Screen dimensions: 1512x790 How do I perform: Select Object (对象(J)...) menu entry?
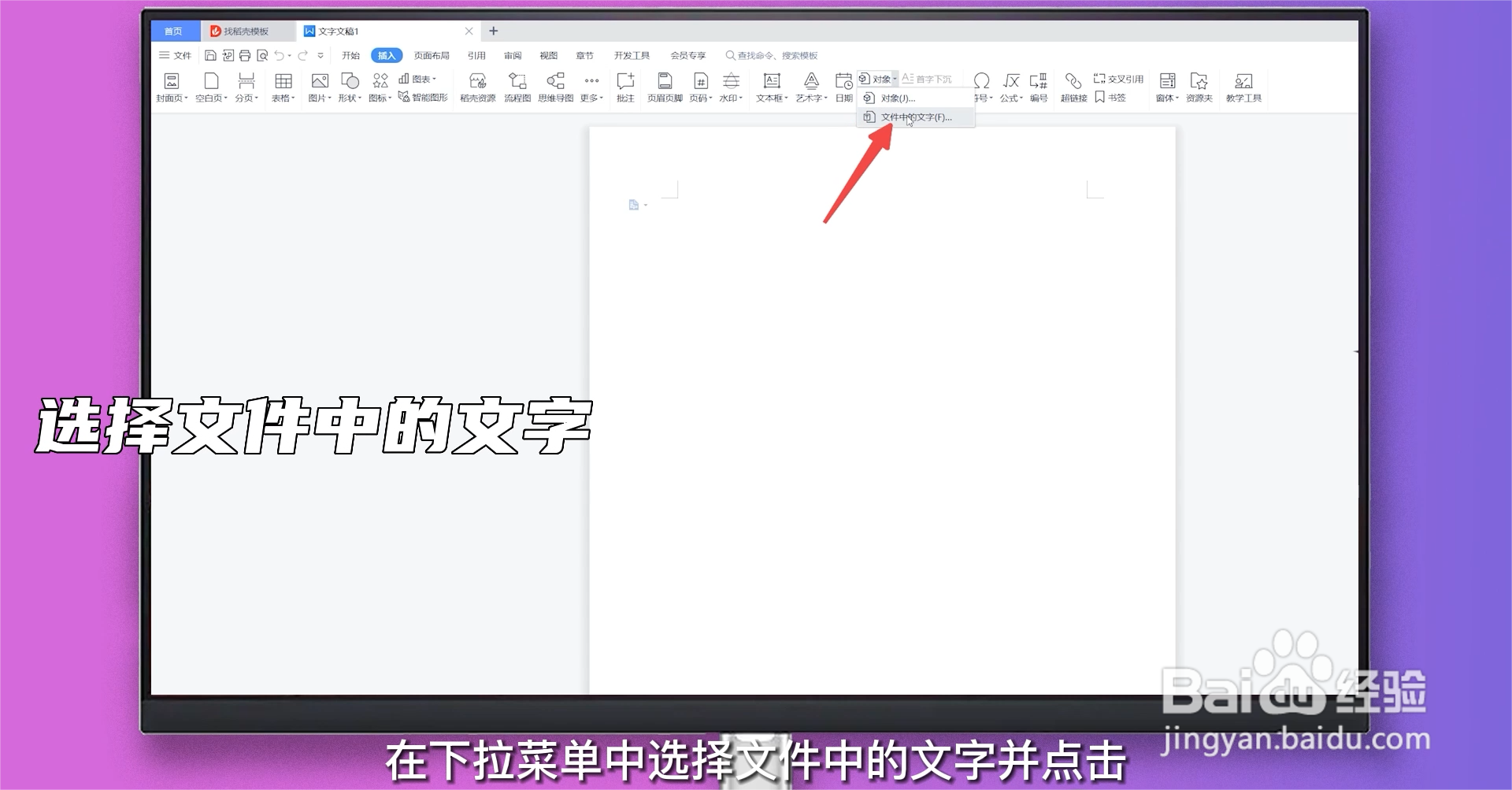pyautogui.click(x=915, y=98)
